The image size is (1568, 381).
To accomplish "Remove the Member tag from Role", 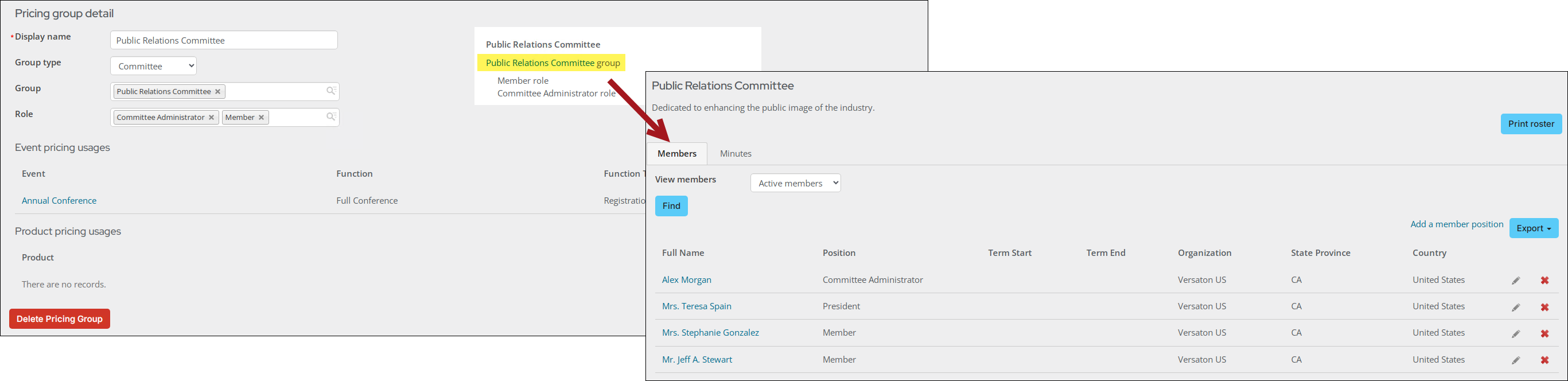I will 261,118.
